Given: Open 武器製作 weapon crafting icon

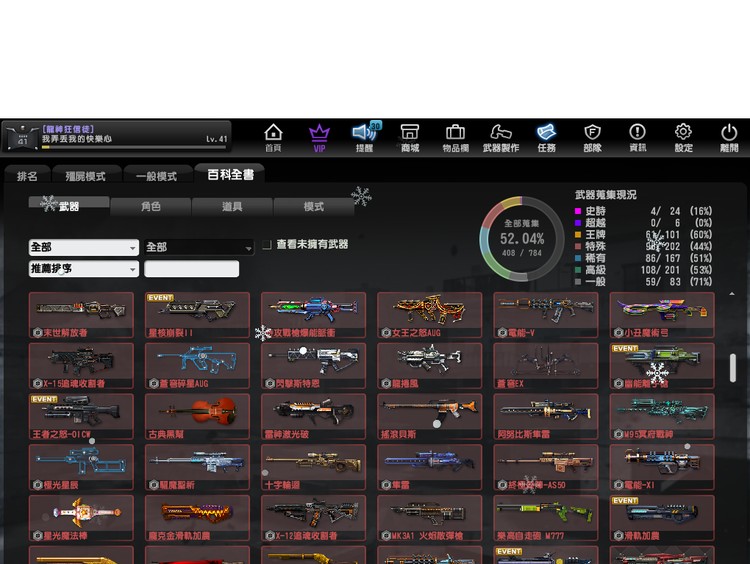Looking at the screenshot, I should click(x=500, y=137).
